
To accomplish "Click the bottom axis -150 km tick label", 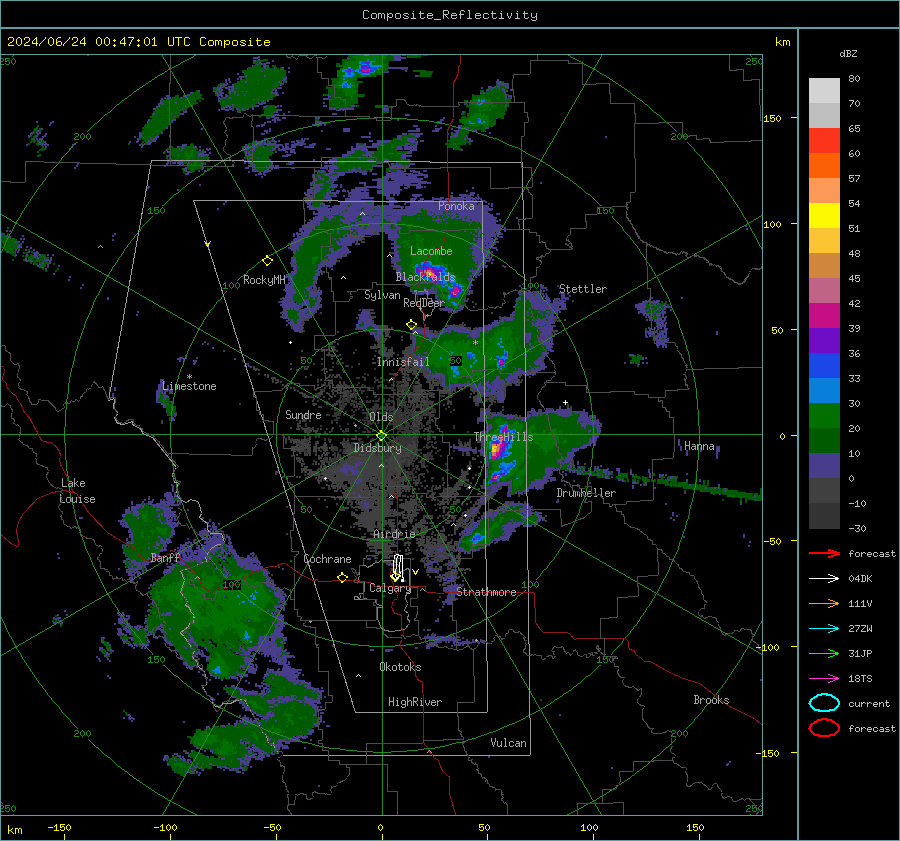I will (x=59, y=827).
